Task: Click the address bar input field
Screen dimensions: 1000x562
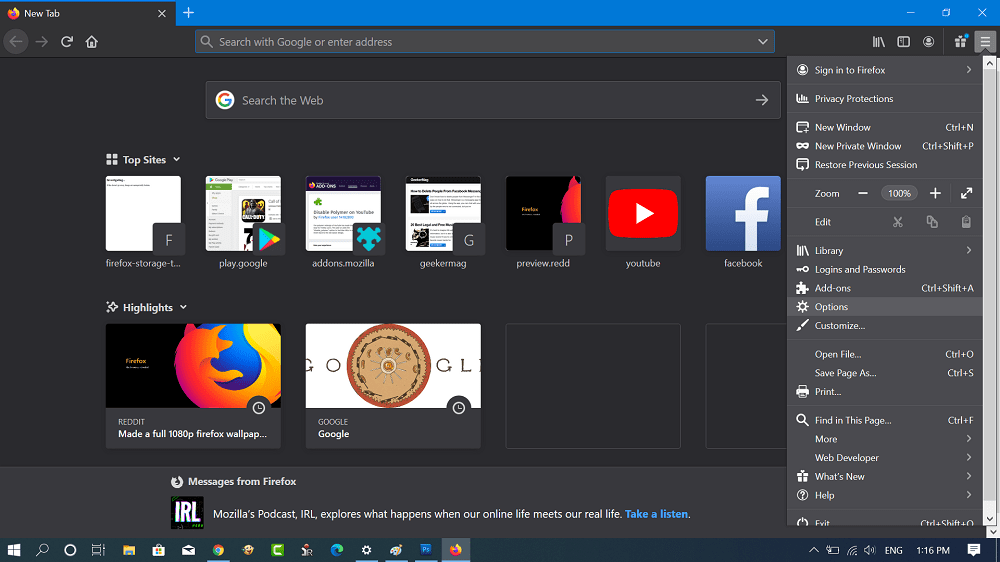Action: (485, 42)
